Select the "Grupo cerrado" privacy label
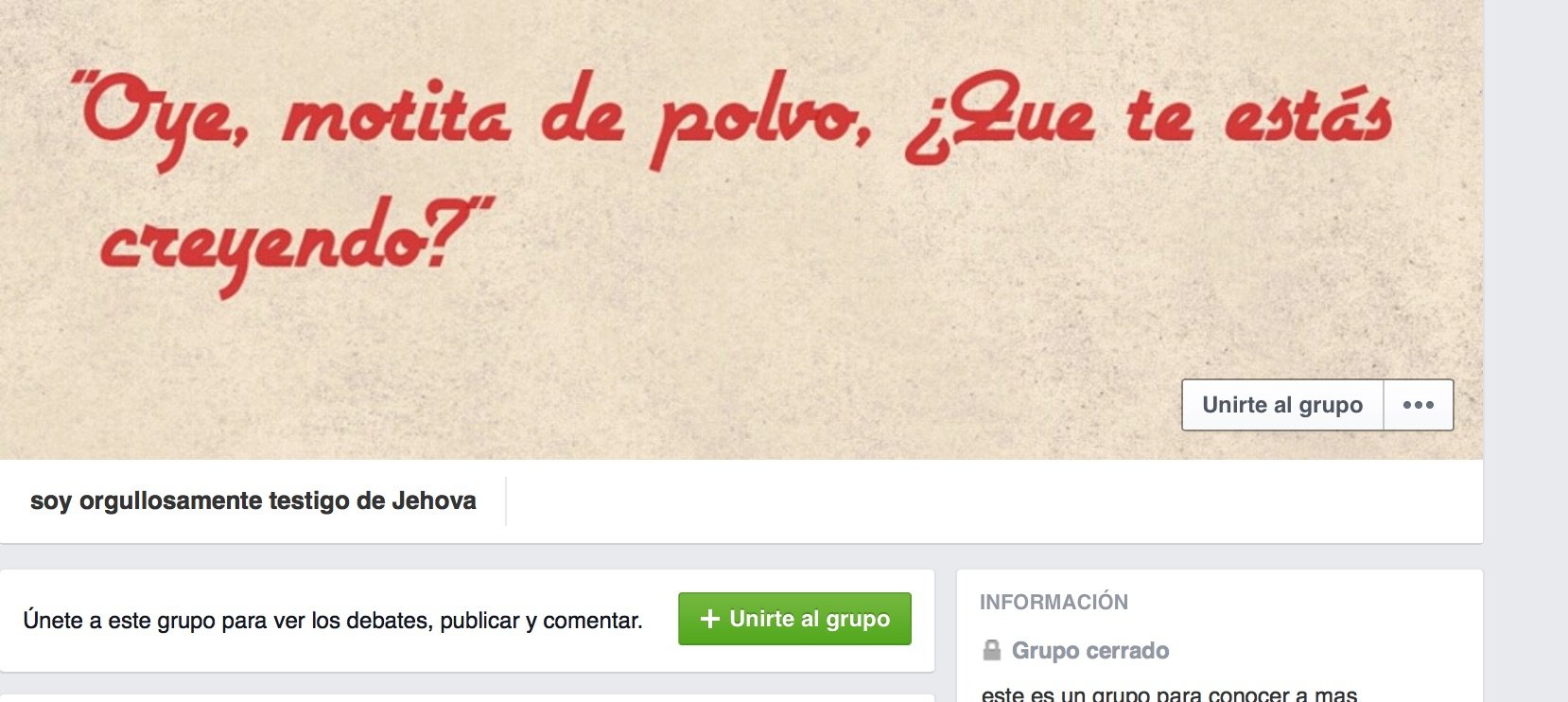This screenshot has width=1568, height=702. tap(1090, 651)
